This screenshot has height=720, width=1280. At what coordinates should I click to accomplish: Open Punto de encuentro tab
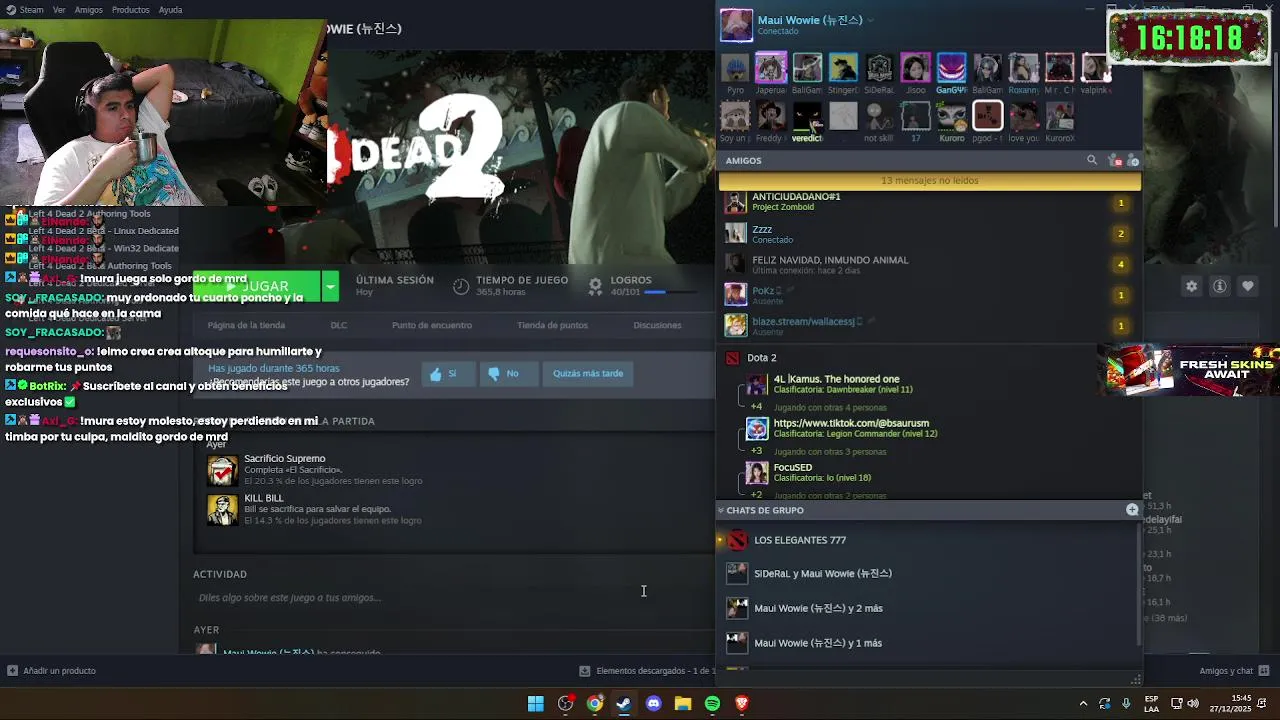coord(432,325)
